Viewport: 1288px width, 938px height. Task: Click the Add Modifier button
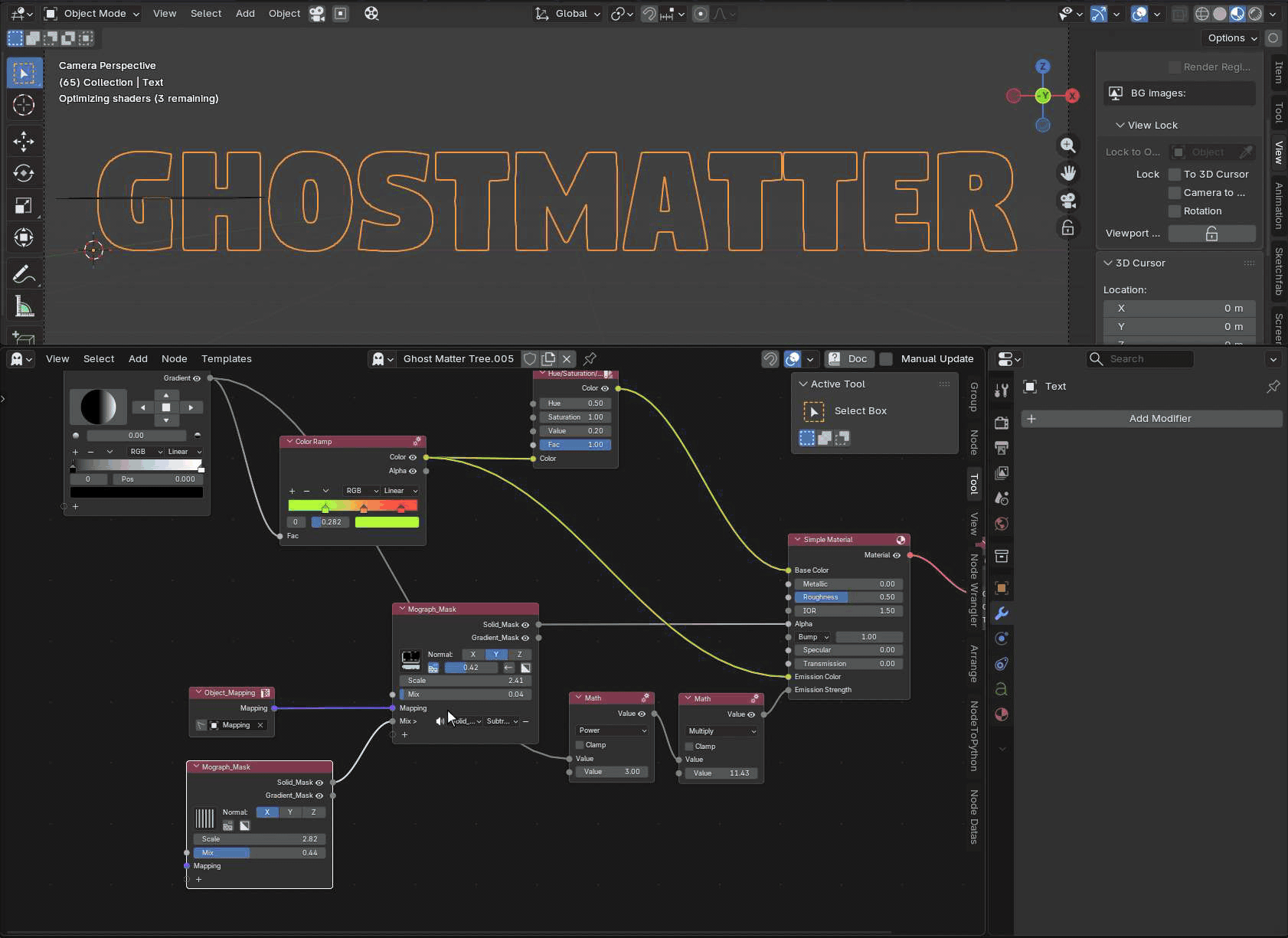pos(1159,419)
